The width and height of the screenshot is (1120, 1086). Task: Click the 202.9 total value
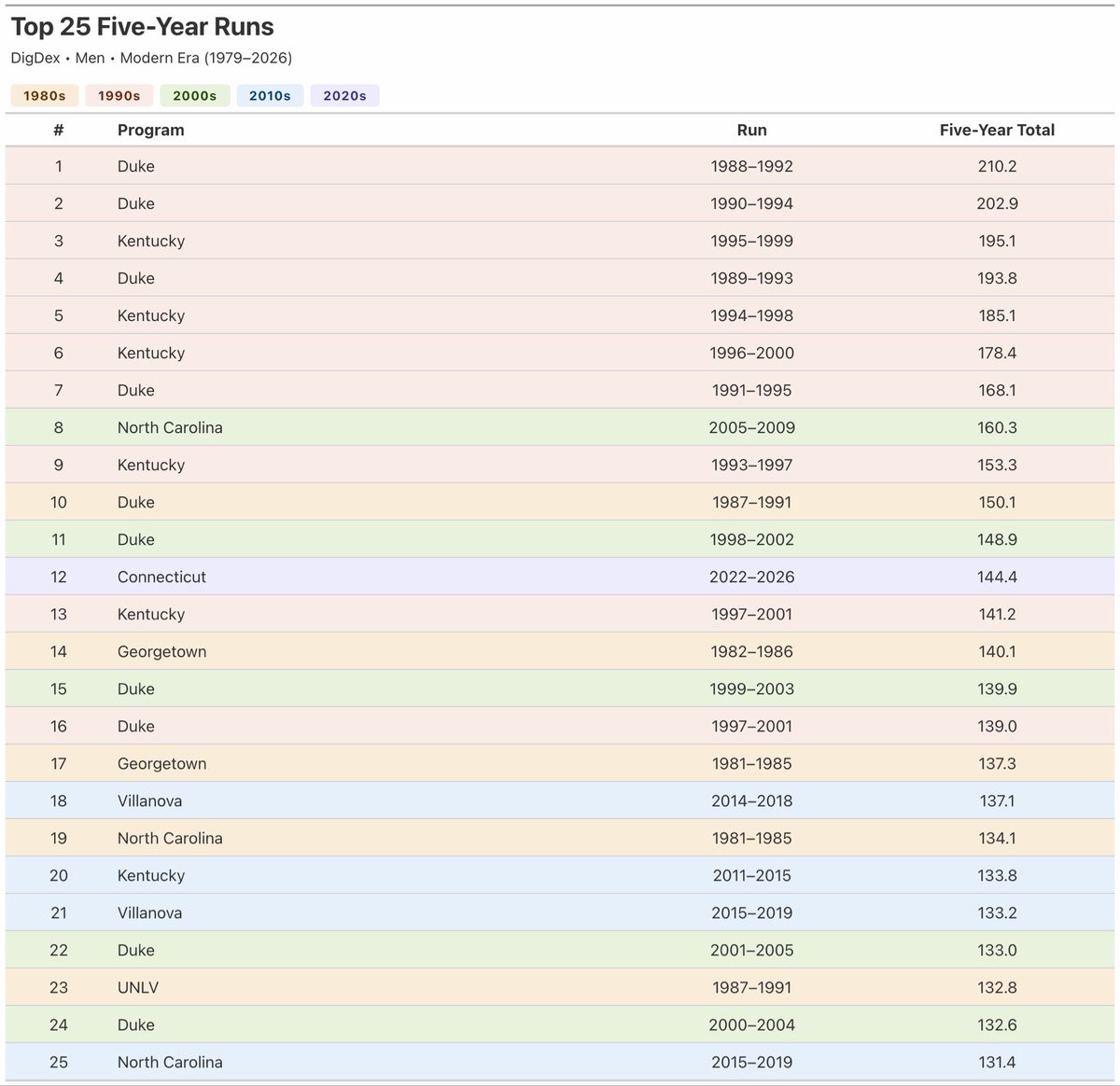tap(997, 203)
